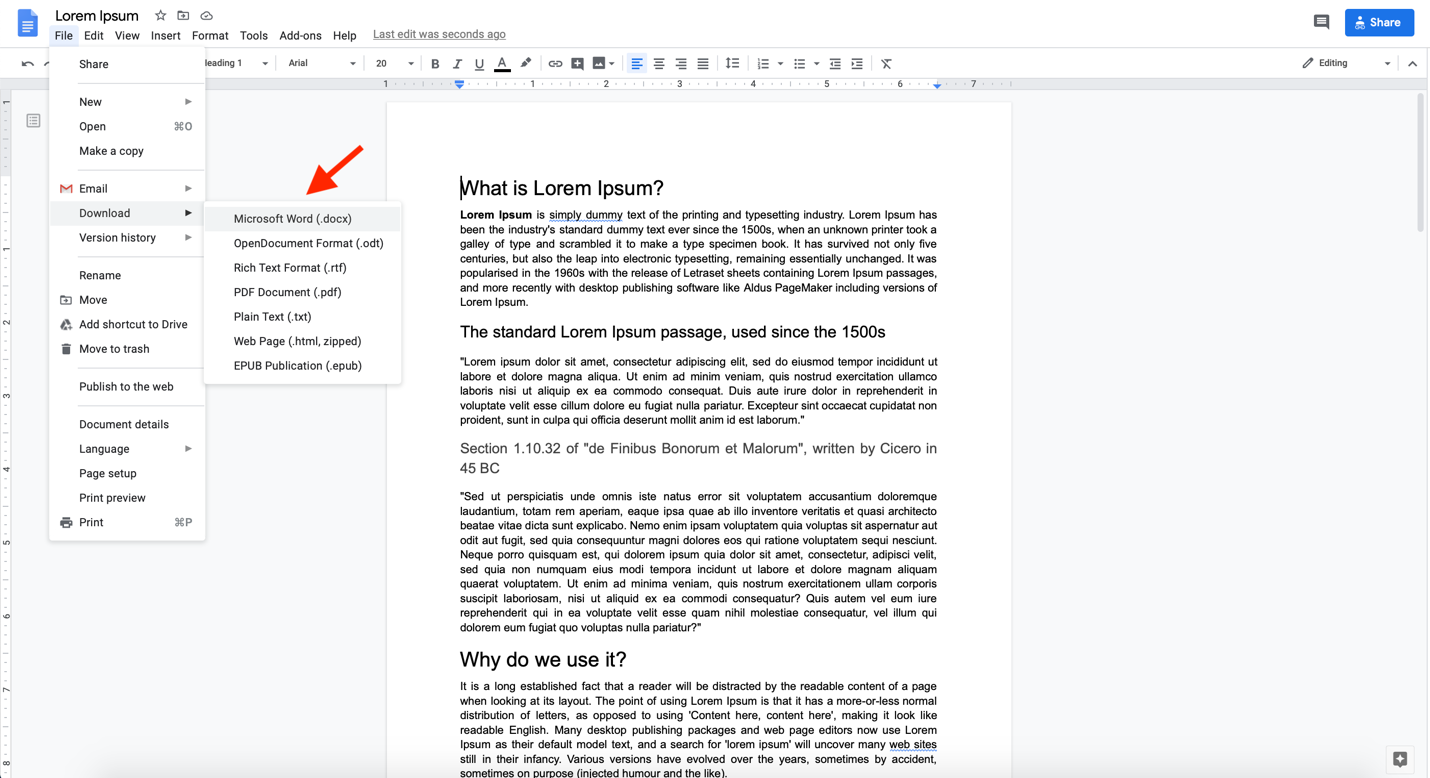Viewport: 1430px width, 778px height.
Task: Click the bulleted list icon
Action: (x=799, y=64)
